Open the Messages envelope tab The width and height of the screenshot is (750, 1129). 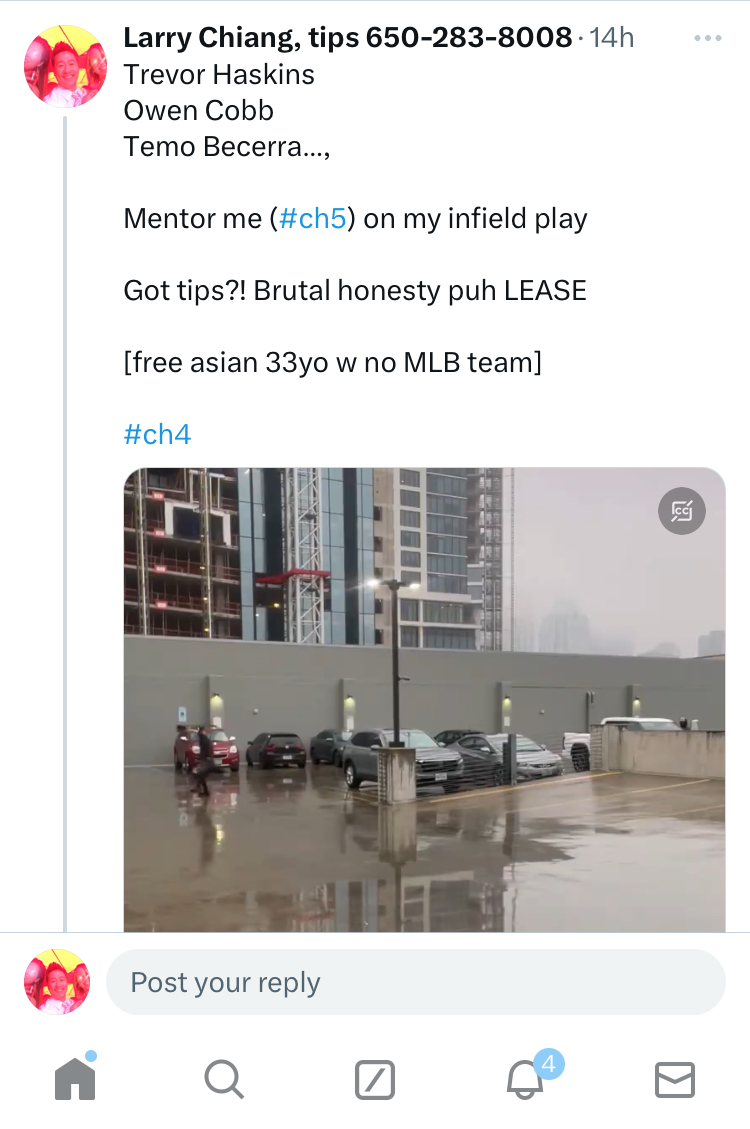tap(675, 1080)
